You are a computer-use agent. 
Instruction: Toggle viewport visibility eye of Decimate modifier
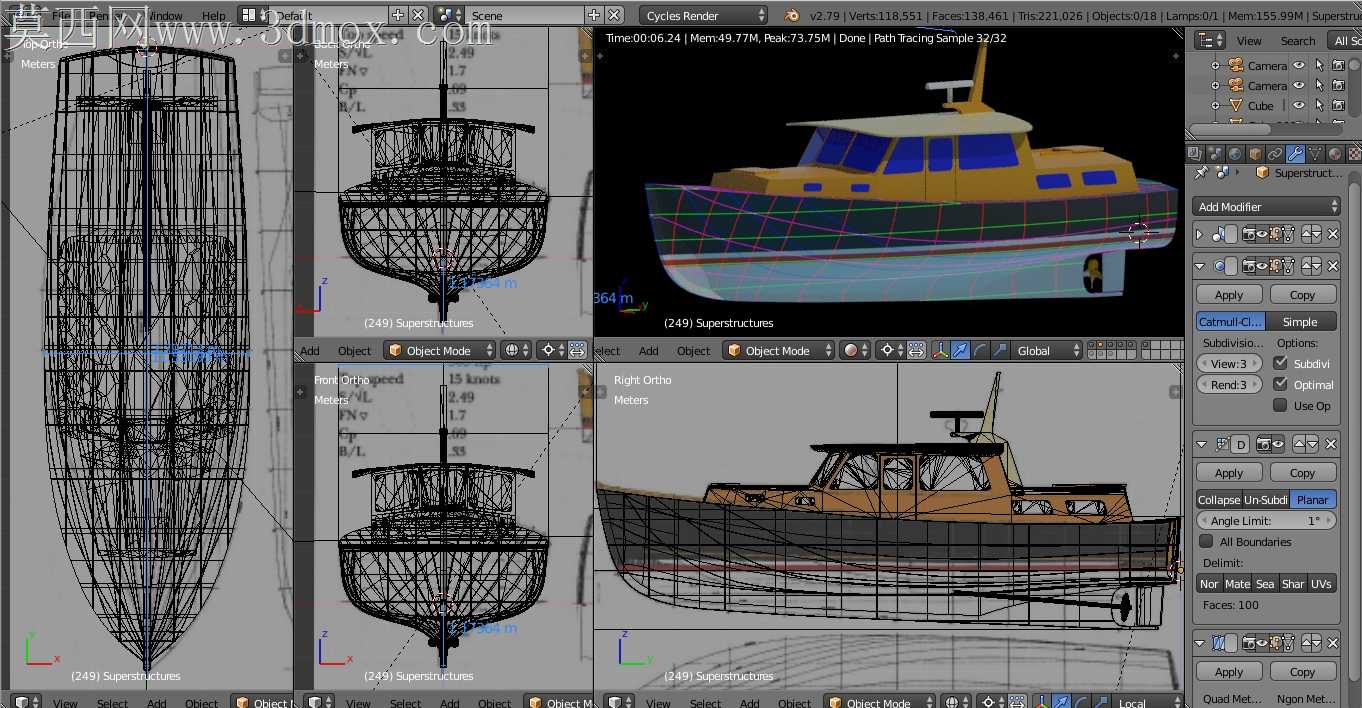click(1278, 443)
